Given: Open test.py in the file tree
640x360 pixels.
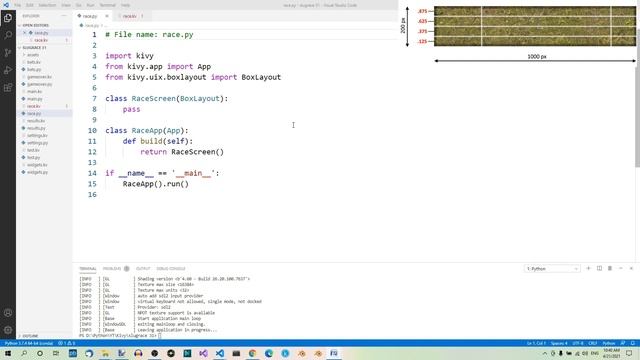Looking at the screenshot, I should pyautogui.click(x=33, y=158).
